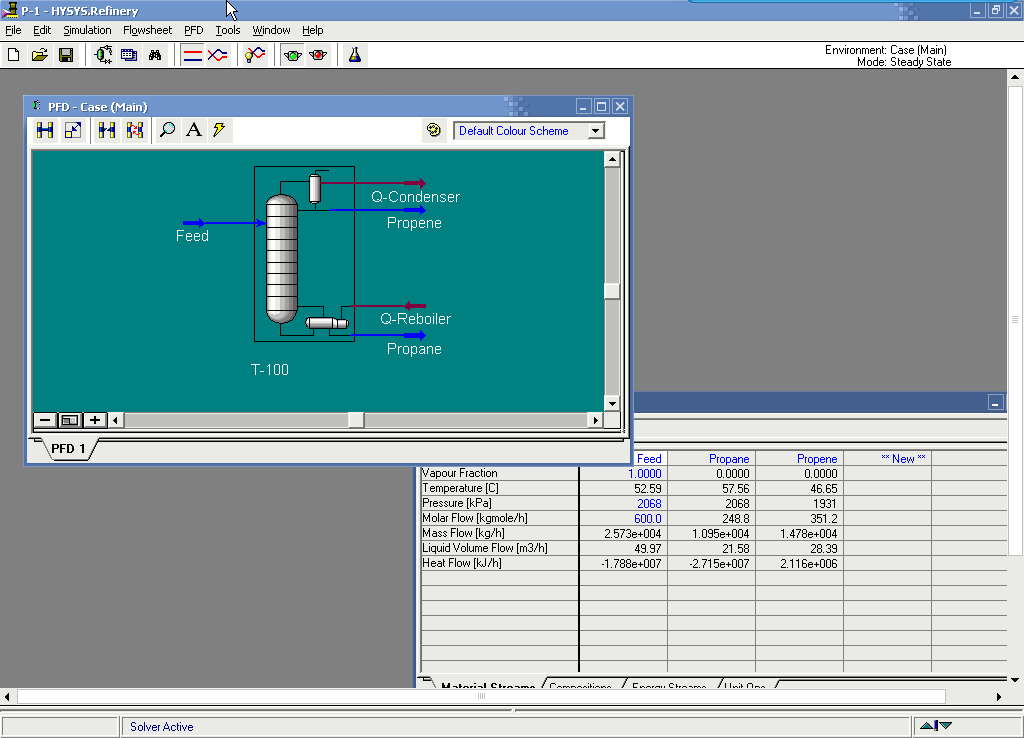Save the case with the floppy disk icon
1024x738 pixels.
(66, 55)
